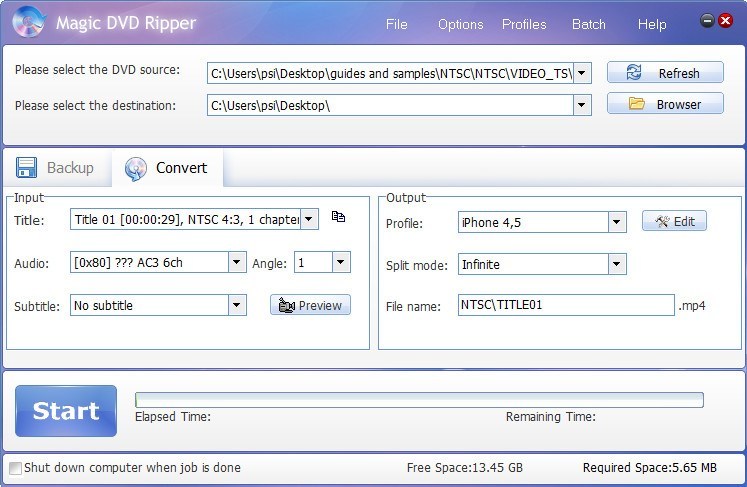
Task: Open the Profiles menu
Action: [524, 24]
